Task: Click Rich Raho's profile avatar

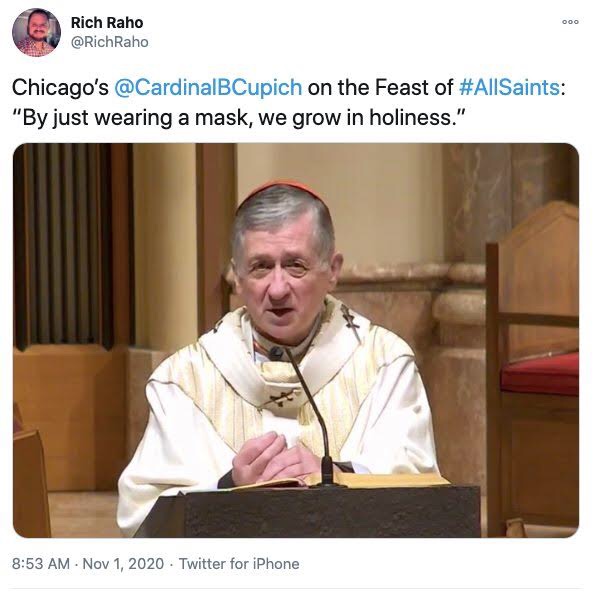Action: click(x=36, y=32)
